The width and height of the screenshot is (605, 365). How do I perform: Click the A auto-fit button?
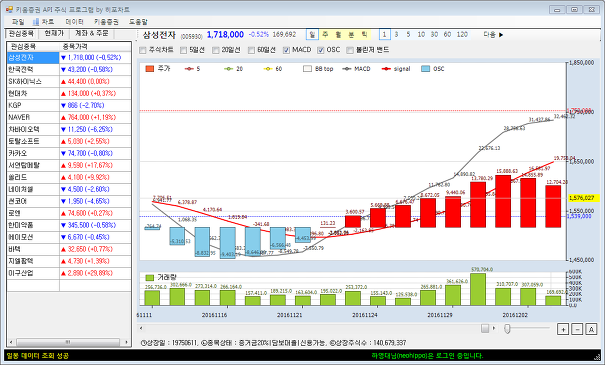[591, 329]
